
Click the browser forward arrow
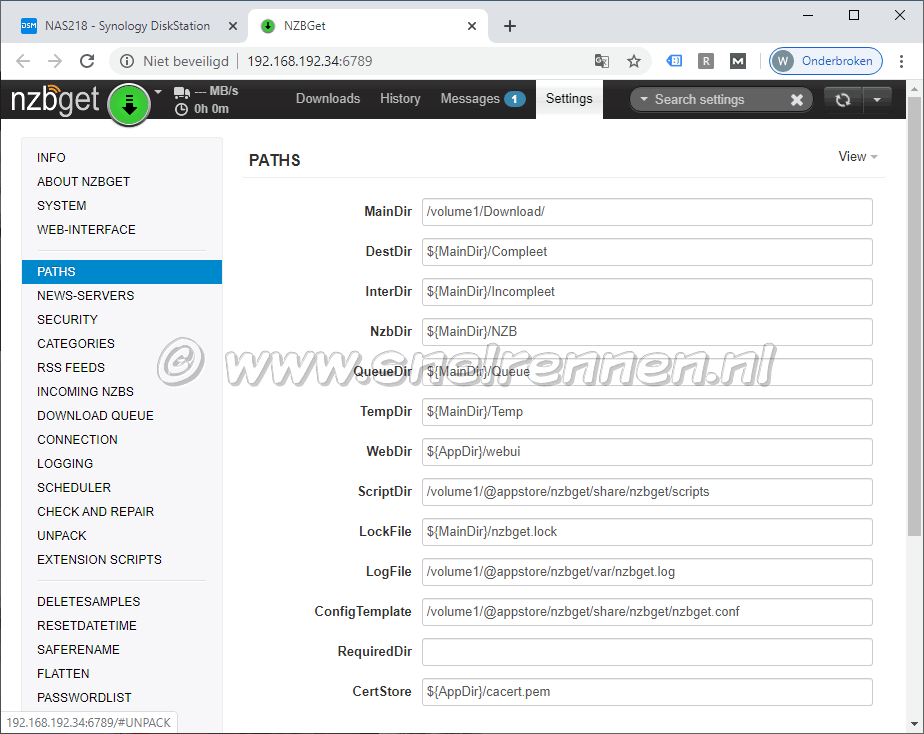coord(55,61)
